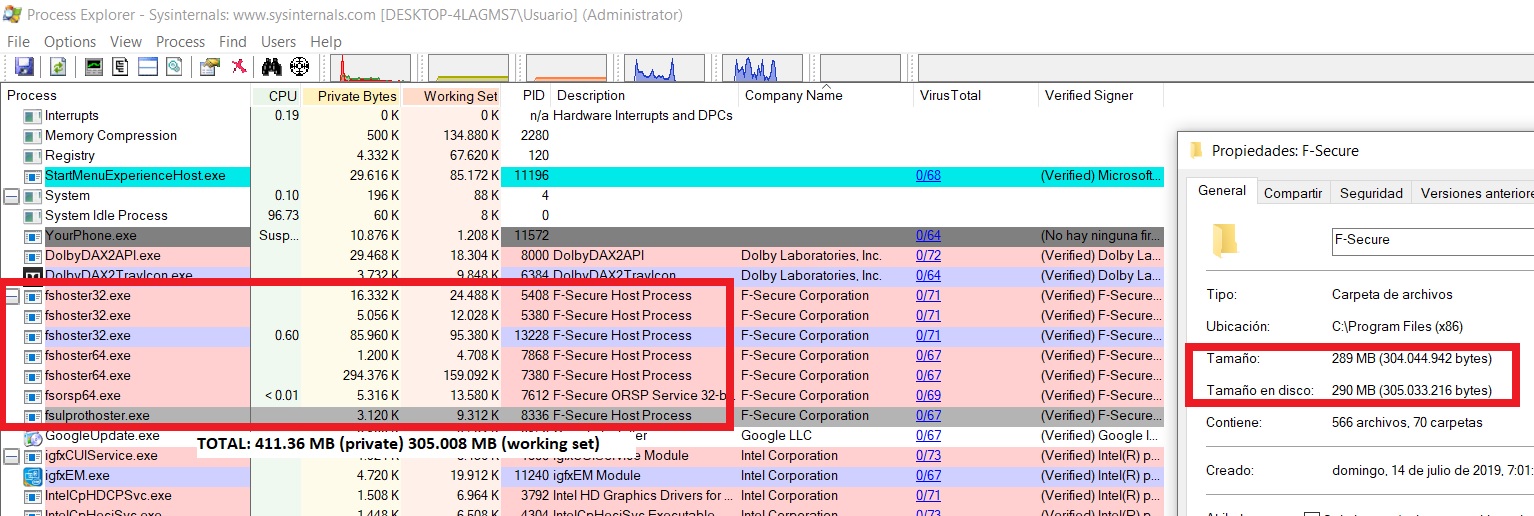Image resolution: width=1534 pixels, height=516 pixels.
Task: Sort by the VirusTotal column header
Action: pyautogui.click(x=976, y=95)
